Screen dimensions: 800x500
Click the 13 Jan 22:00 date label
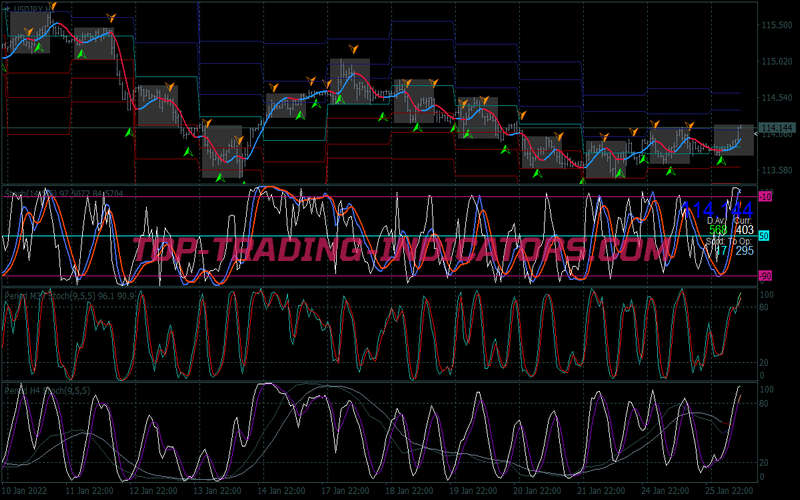click(x=217, y=491)
